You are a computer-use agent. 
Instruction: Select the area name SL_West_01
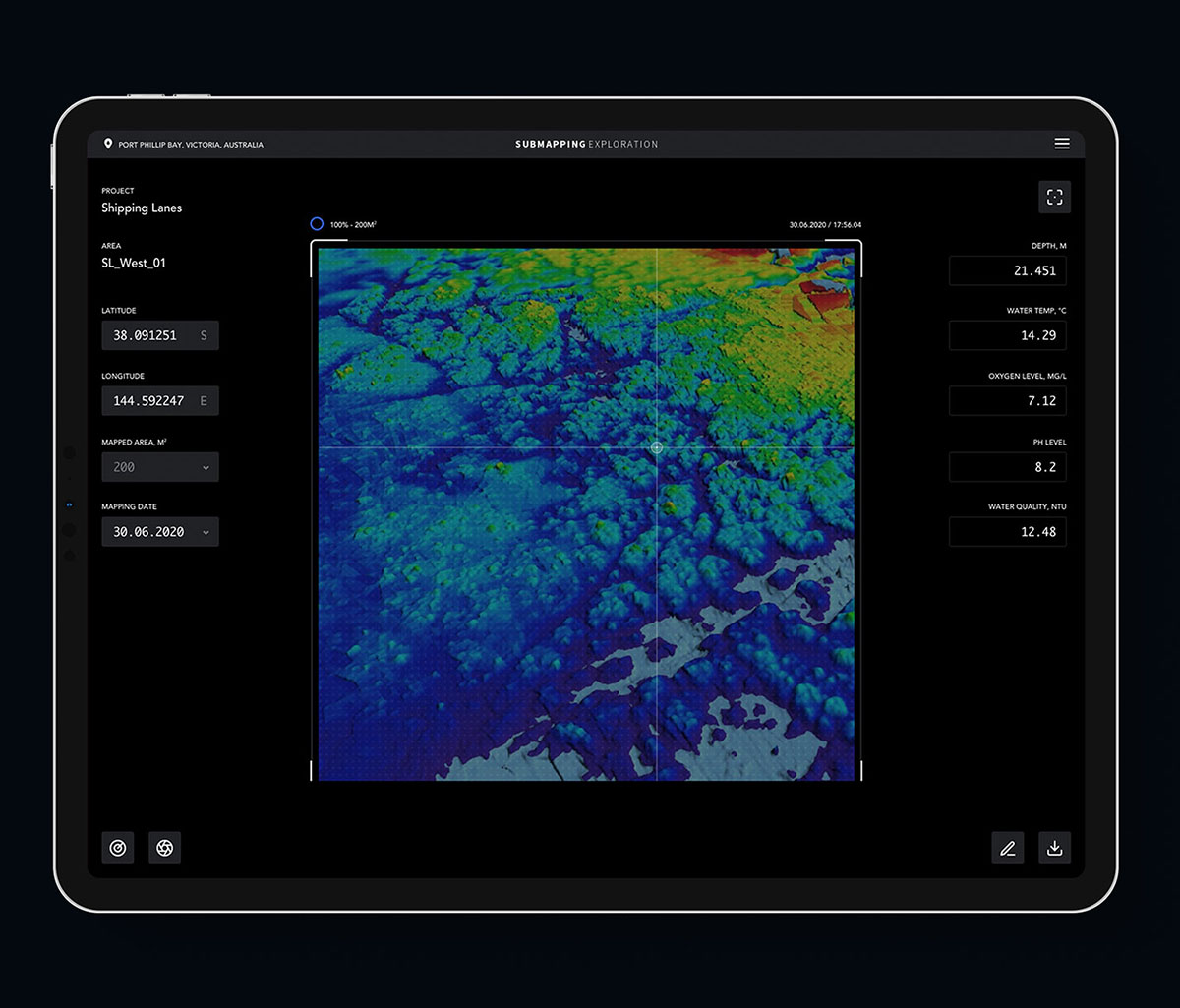[134, 264]
